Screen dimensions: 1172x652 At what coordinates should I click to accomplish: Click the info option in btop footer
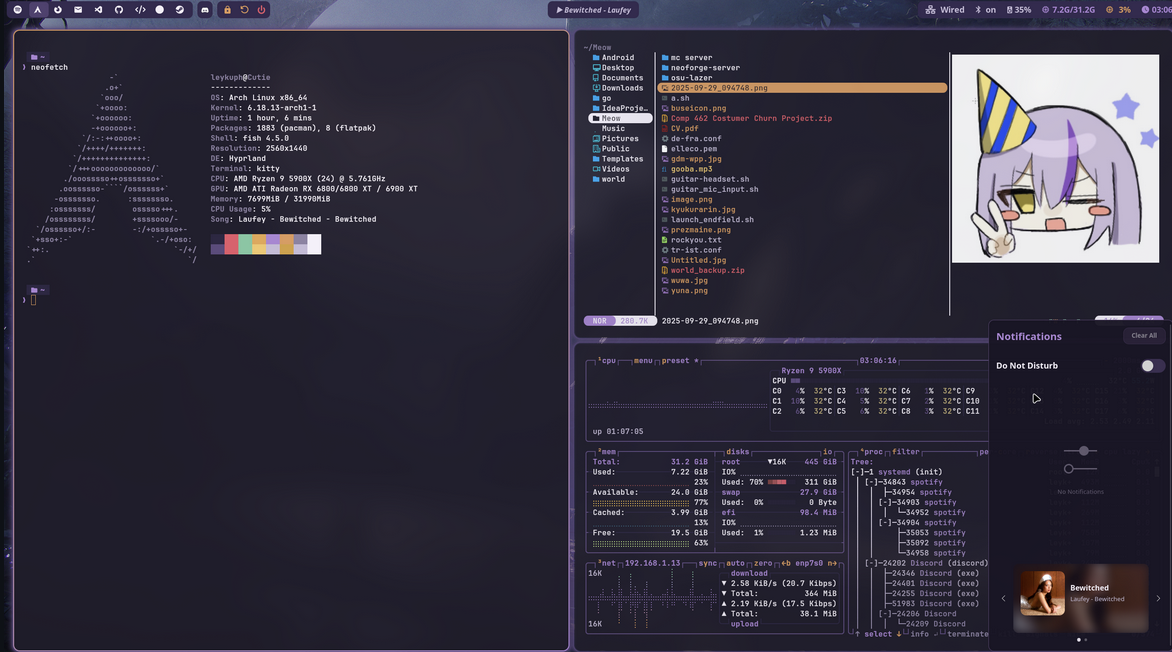point(919,634)
